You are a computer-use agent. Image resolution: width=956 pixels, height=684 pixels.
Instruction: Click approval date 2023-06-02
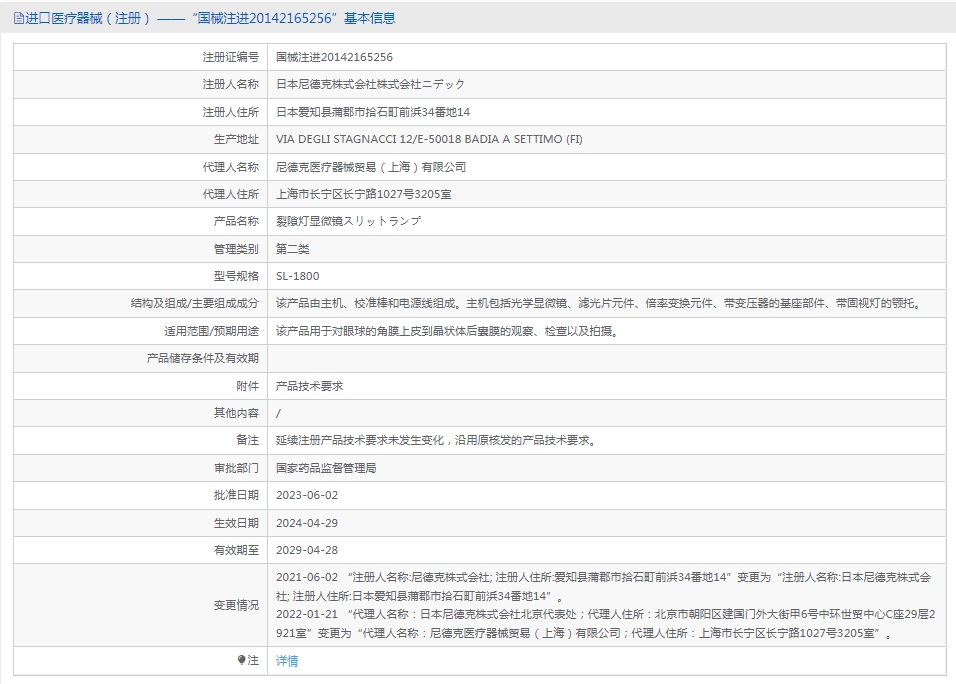307,496
